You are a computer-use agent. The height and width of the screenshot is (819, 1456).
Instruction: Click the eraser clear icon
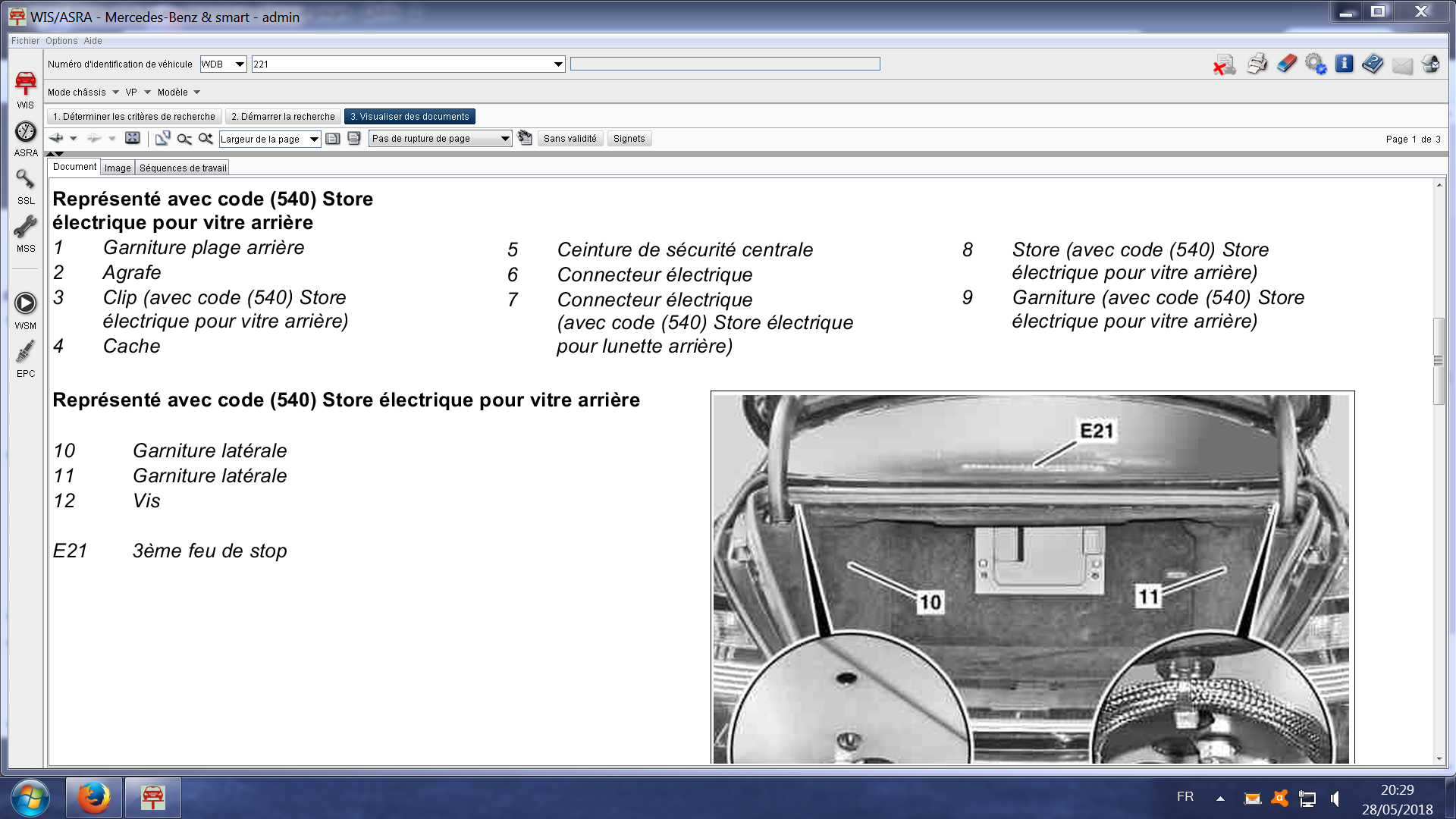point(1286,64)
